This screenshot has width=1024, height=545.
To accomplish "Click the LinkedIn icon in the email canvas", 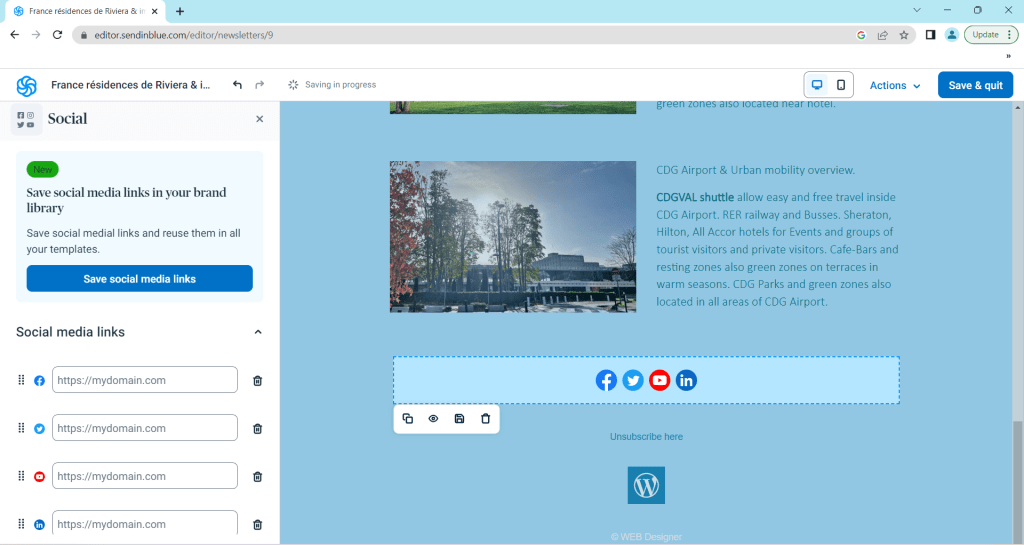I will pos(686,380).
